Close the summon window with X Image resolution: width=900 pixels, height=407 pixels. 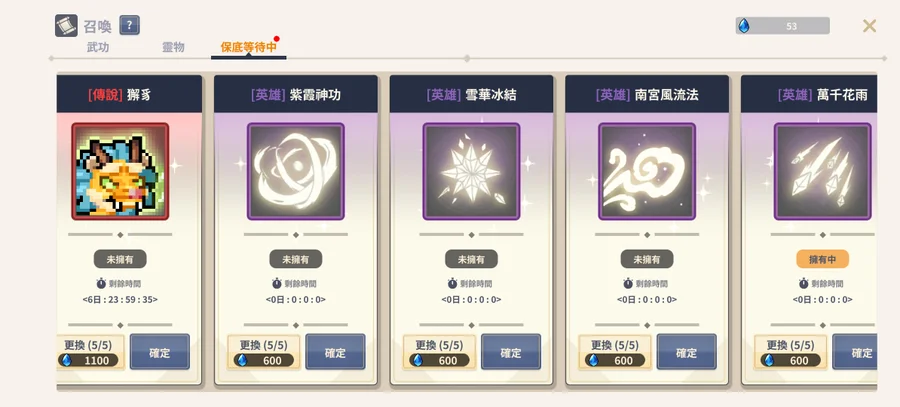coord(869,26)
